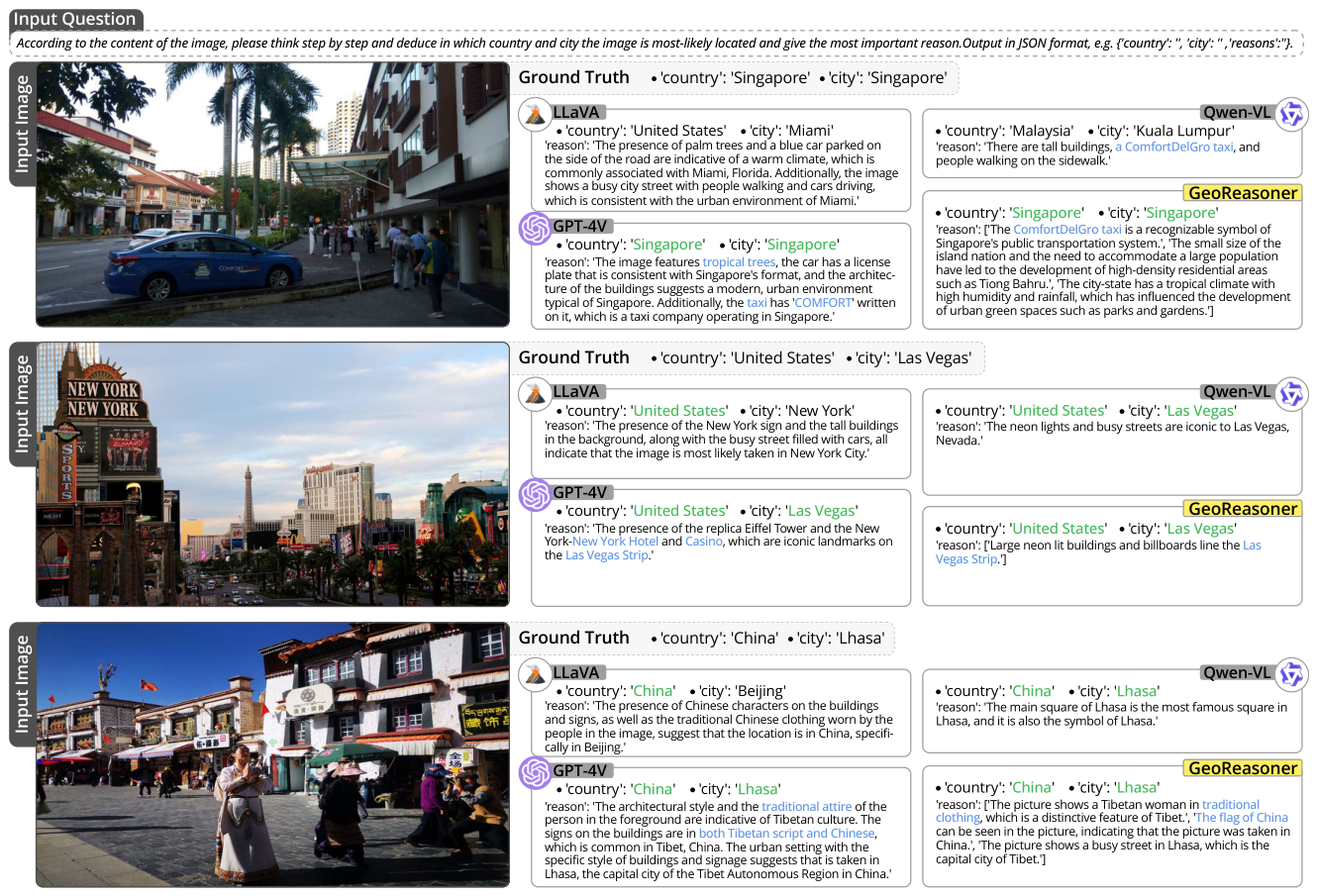Click the blue phrase 'traditional attire'

806,807
